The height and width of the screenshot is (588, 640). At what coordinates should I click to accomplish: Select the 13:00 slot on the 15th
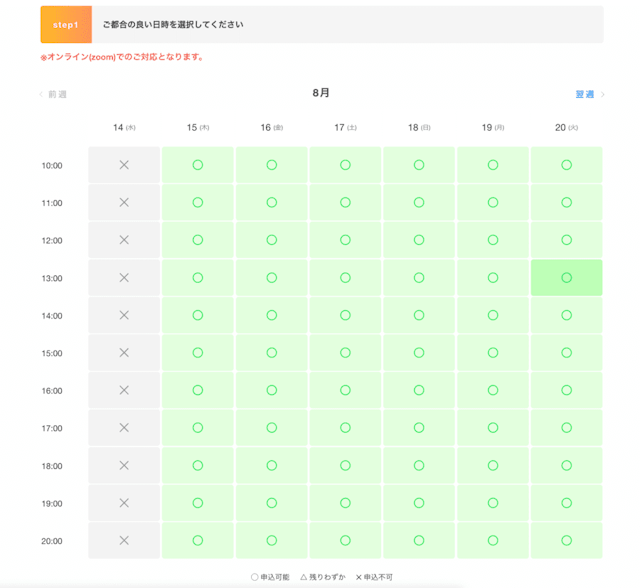pos(198,277)
